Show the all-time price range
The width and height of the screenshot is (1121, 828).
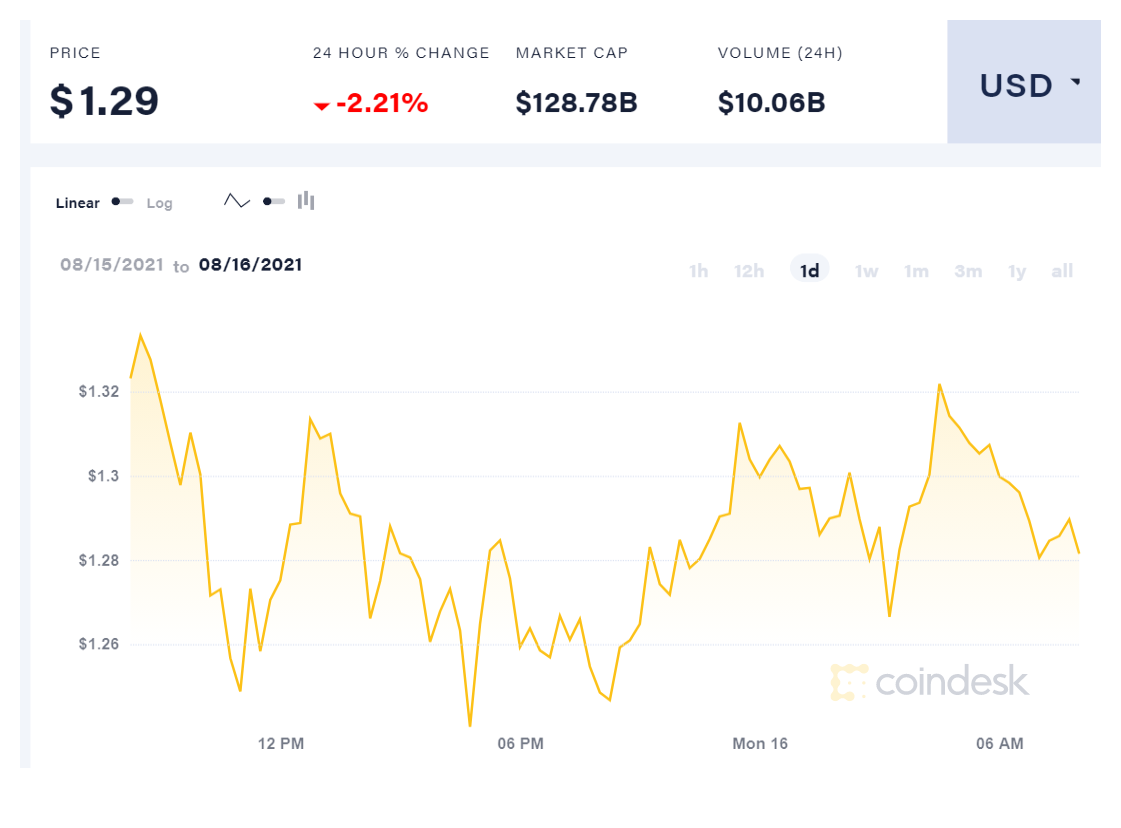point(1062,271)
